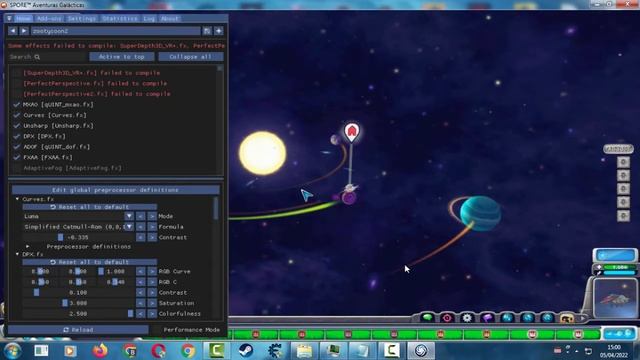The height and width of the screenshot is (360, 640).
Task: Open the Formula dropdown Simplified Catmull-Rom
Action: 78,227
